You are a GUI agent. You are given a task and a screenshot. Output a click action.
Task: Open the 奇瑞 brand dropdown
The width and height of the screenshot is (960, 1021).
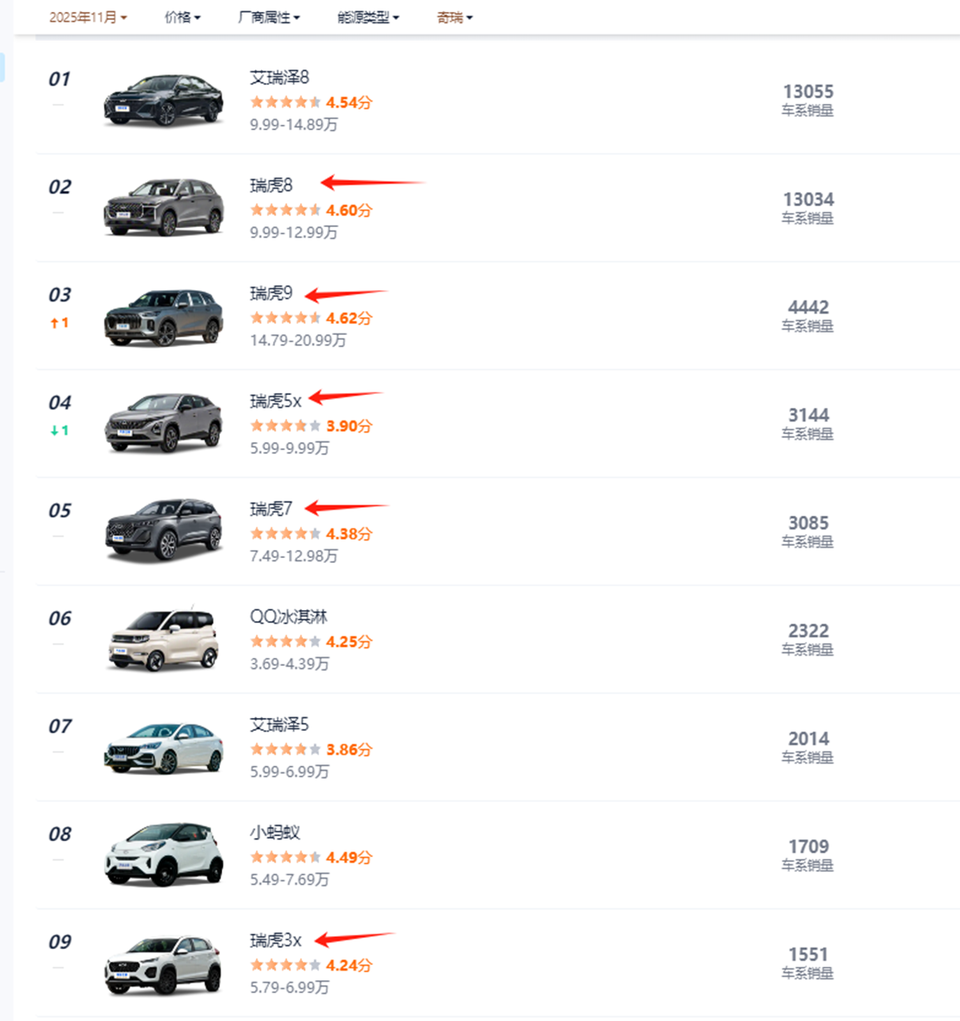(x=455, y=17)
